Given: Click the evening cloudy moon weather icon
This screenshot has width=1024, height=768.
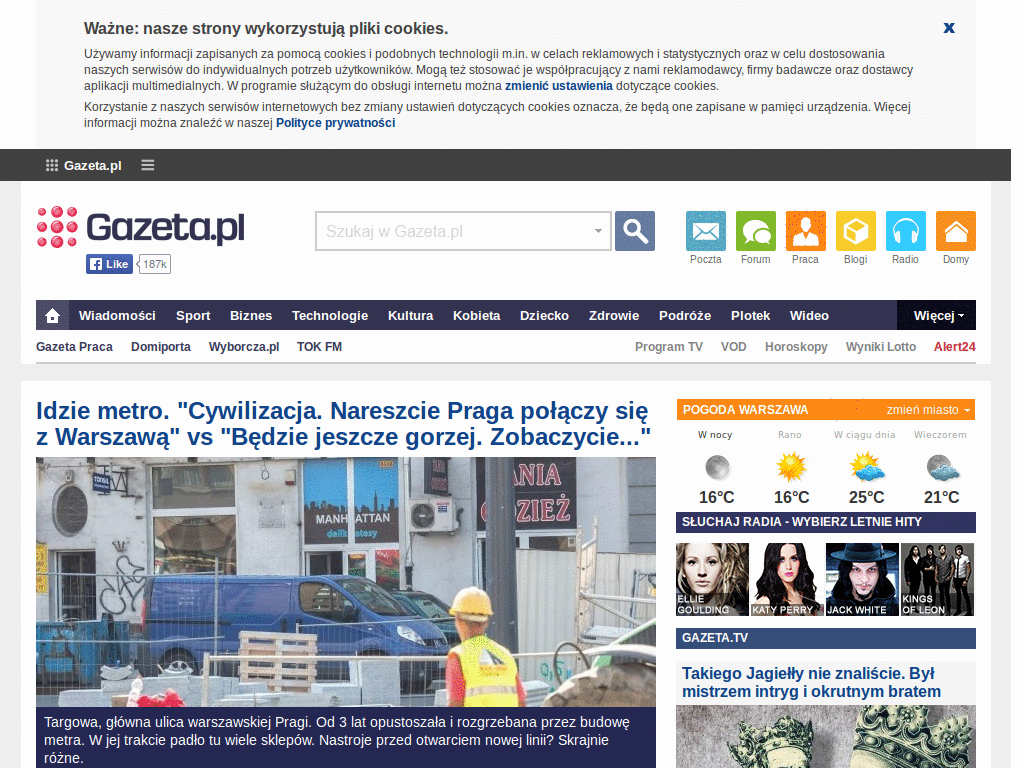Looking at the screenshot, I should (942, 468).
